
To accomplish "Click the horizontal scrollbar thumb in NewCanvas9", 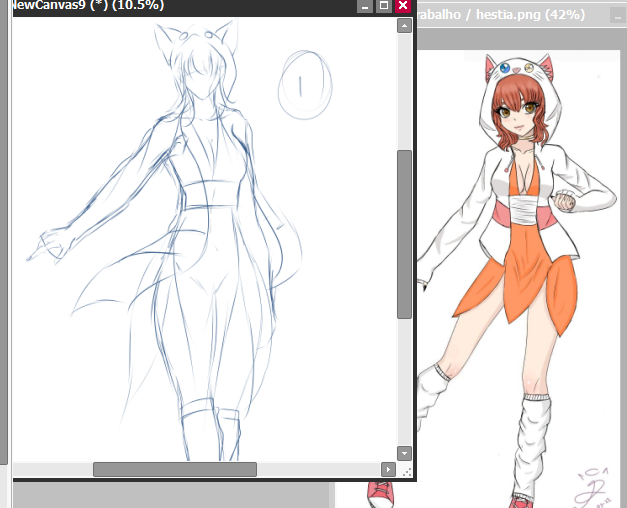I will [175, 469].
